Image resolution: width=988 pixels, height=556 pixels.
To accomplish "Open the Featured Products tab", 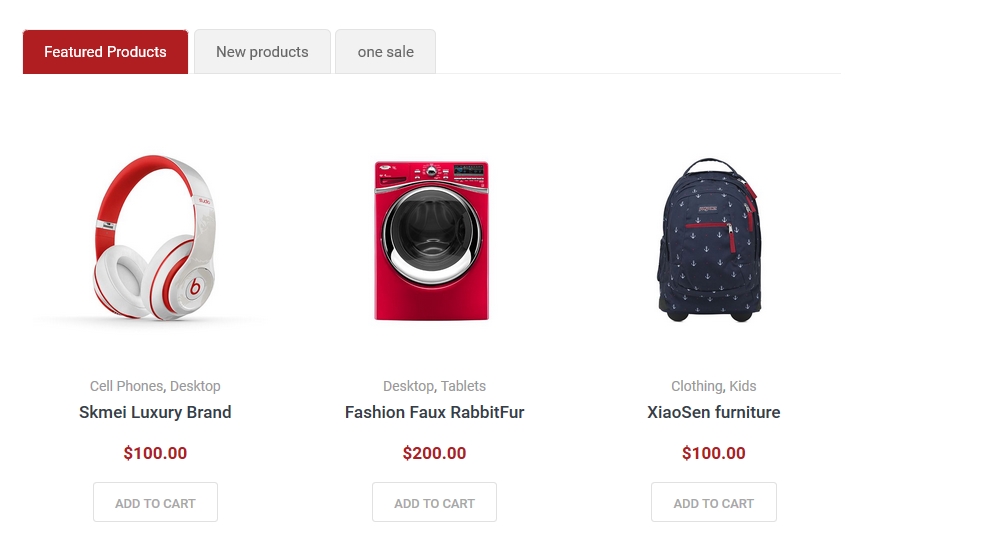I will (105, 52).
